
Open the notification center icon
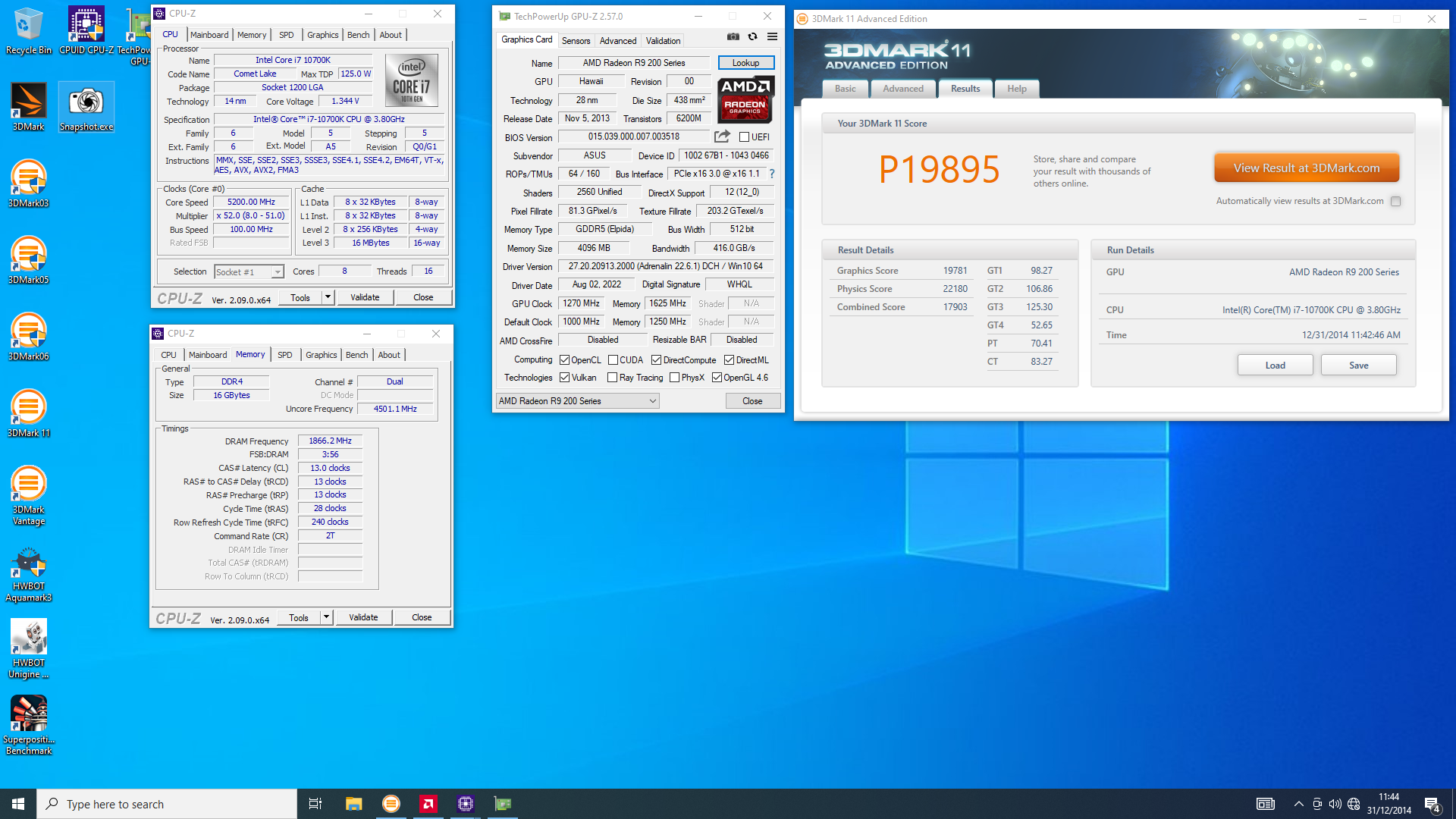click(x=1432, y=805)
